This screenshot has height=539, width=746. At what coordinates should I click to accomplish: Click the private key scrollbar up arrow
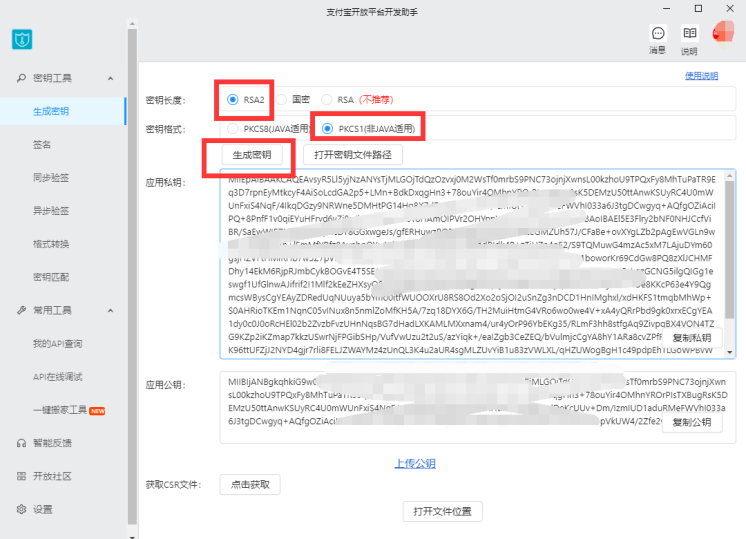point(730,176)
